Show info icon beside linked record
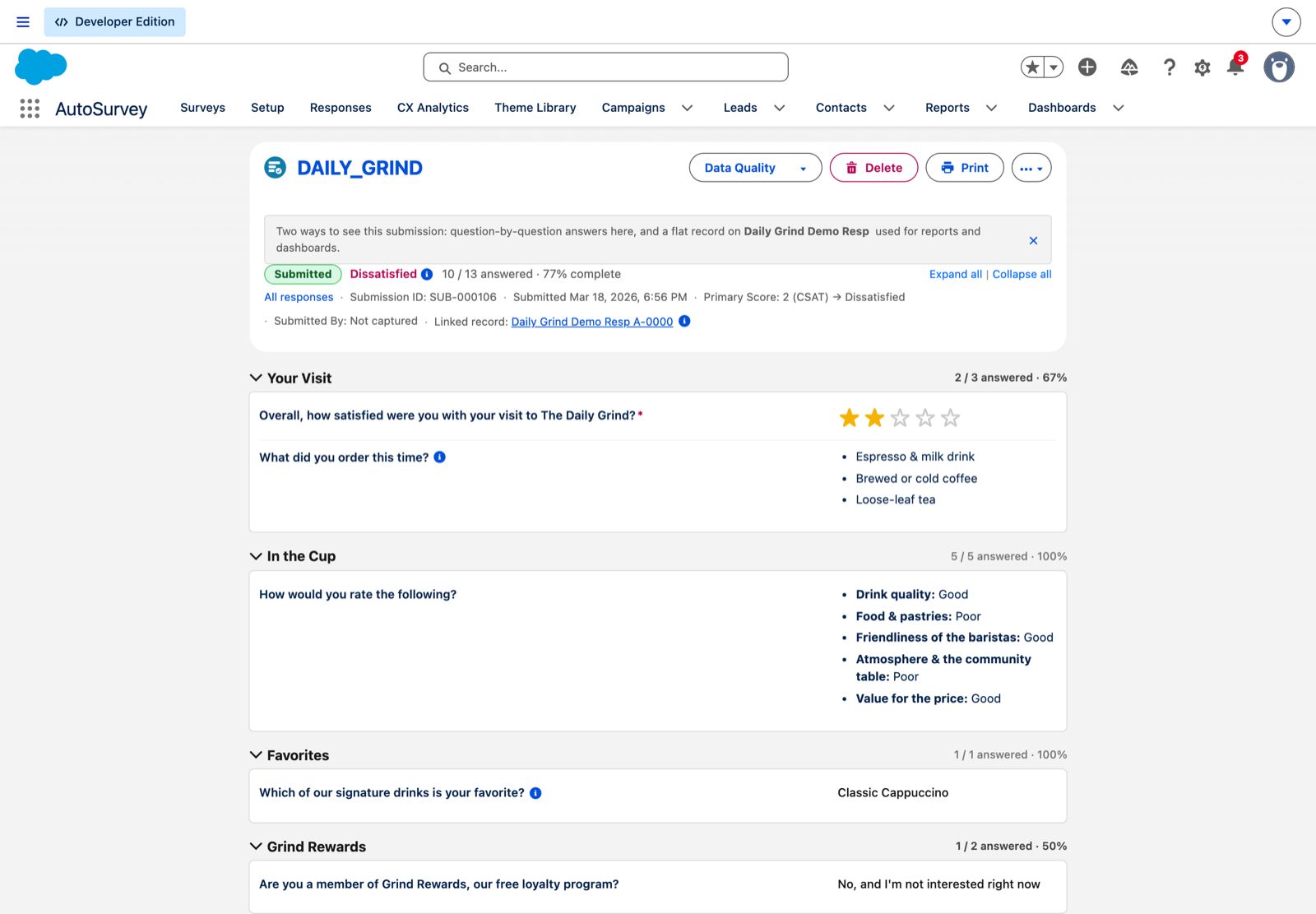The height and width of the screenshot is (914, 1316). click(x=684, y=321)
